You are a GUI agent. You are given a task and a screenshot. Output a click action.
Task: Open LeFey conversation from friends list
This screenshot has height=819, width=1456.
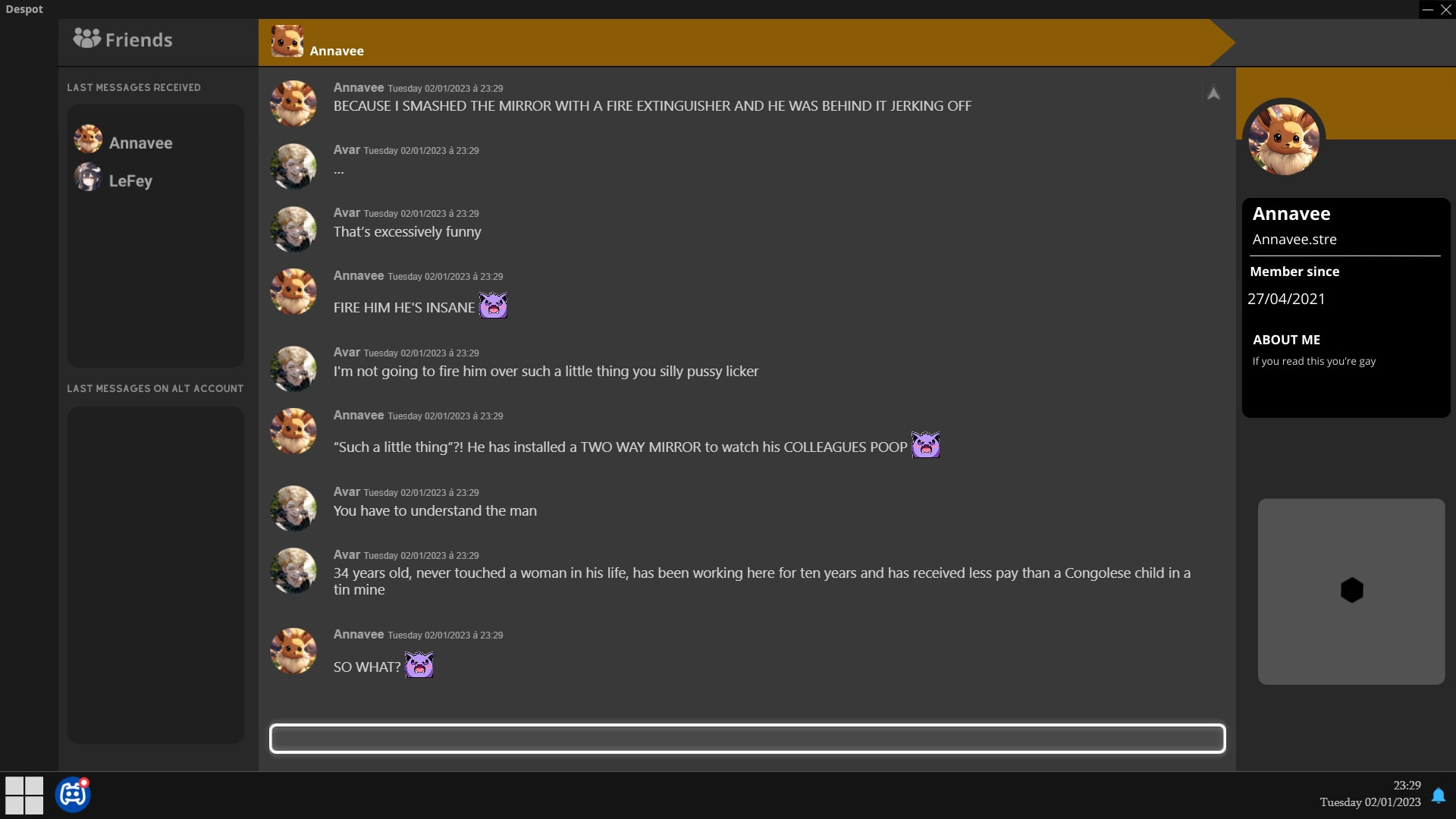(130, 180)
